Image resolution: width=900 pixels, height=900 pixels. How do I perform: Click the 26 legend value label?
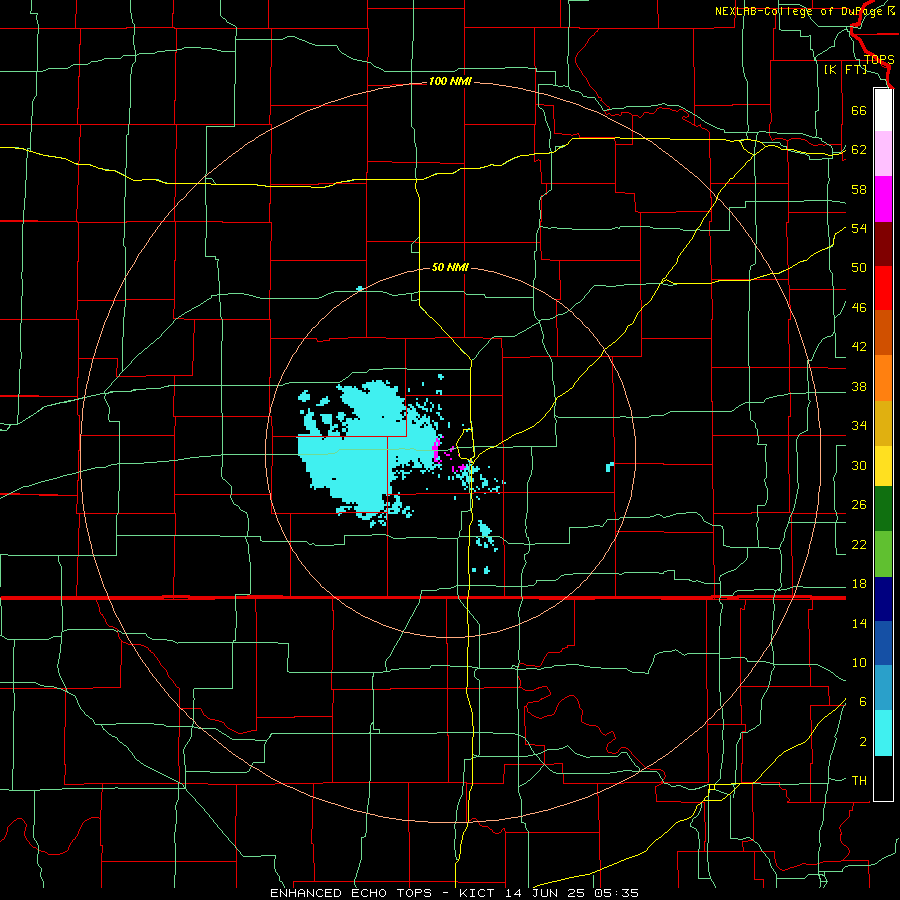[859, 505]
